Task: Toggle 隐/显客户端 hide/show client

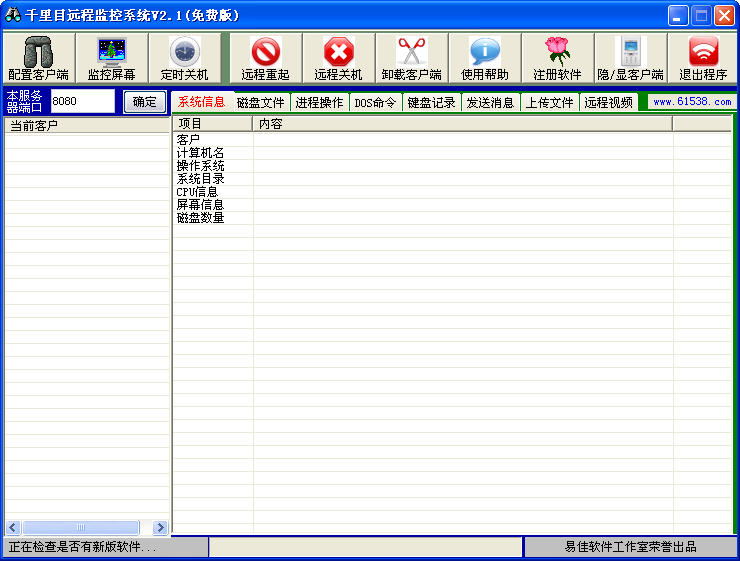Action: click(630, 59)
